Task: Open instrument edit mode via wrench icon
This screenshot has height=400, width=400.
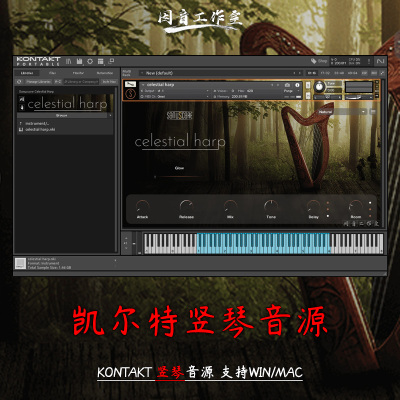Action: [130, 84]
